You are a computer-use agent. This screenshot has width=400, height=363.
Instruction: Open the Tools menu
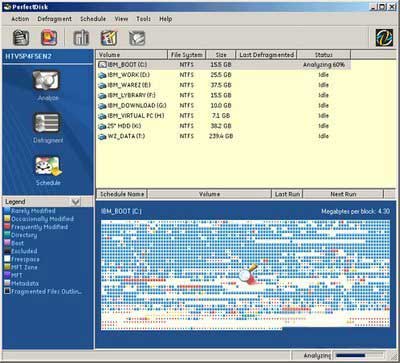pos(144,19)
